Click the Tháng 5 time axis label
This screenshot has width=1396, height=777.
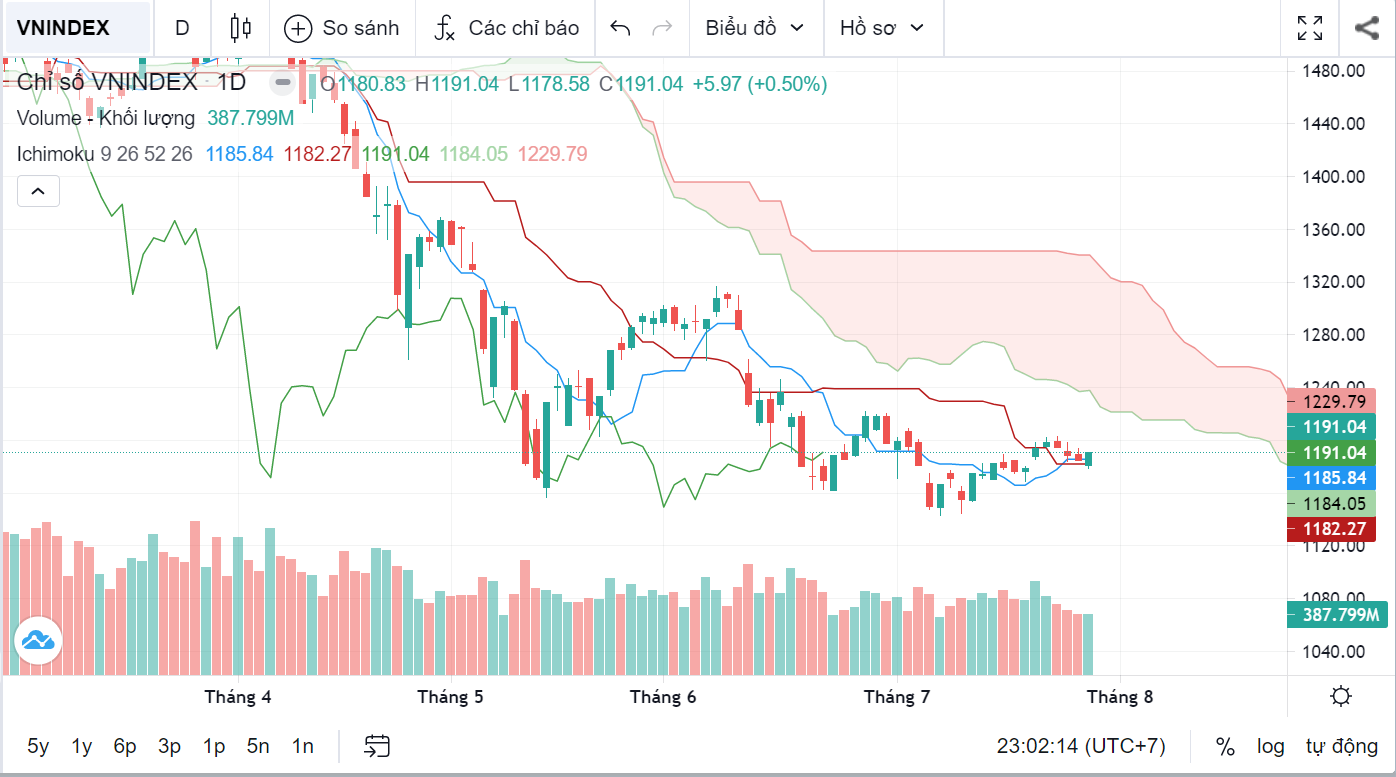click(450, 697)
